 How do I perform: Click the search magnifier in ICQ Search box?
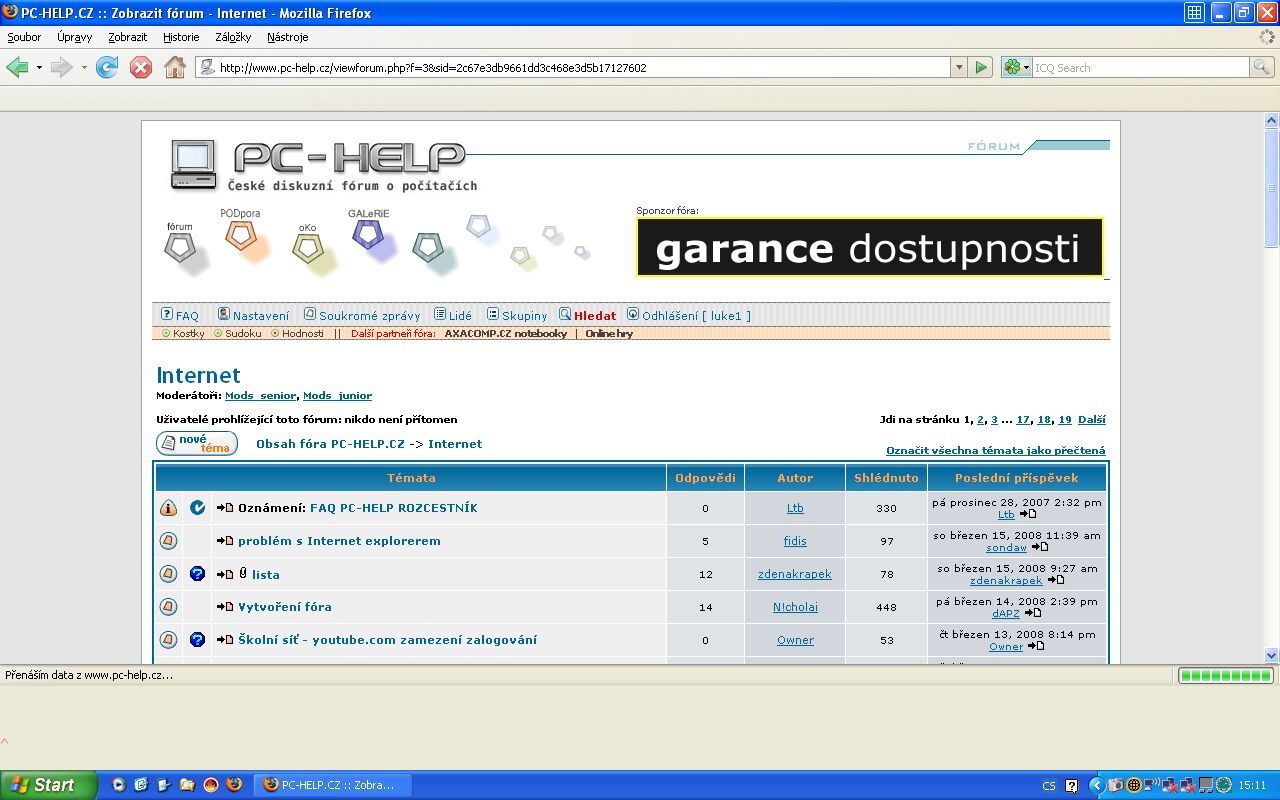[x=1263, y=68]
